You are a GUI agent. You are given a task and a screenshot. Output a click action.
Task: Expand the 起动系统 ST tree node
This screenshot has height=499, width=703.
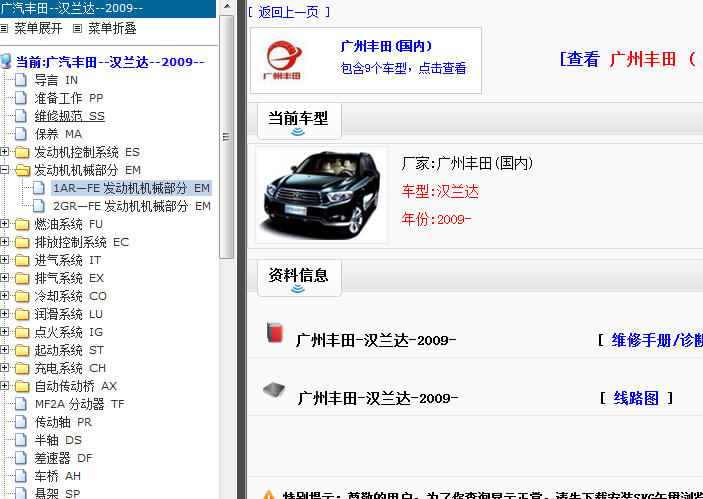coord(4,350)
